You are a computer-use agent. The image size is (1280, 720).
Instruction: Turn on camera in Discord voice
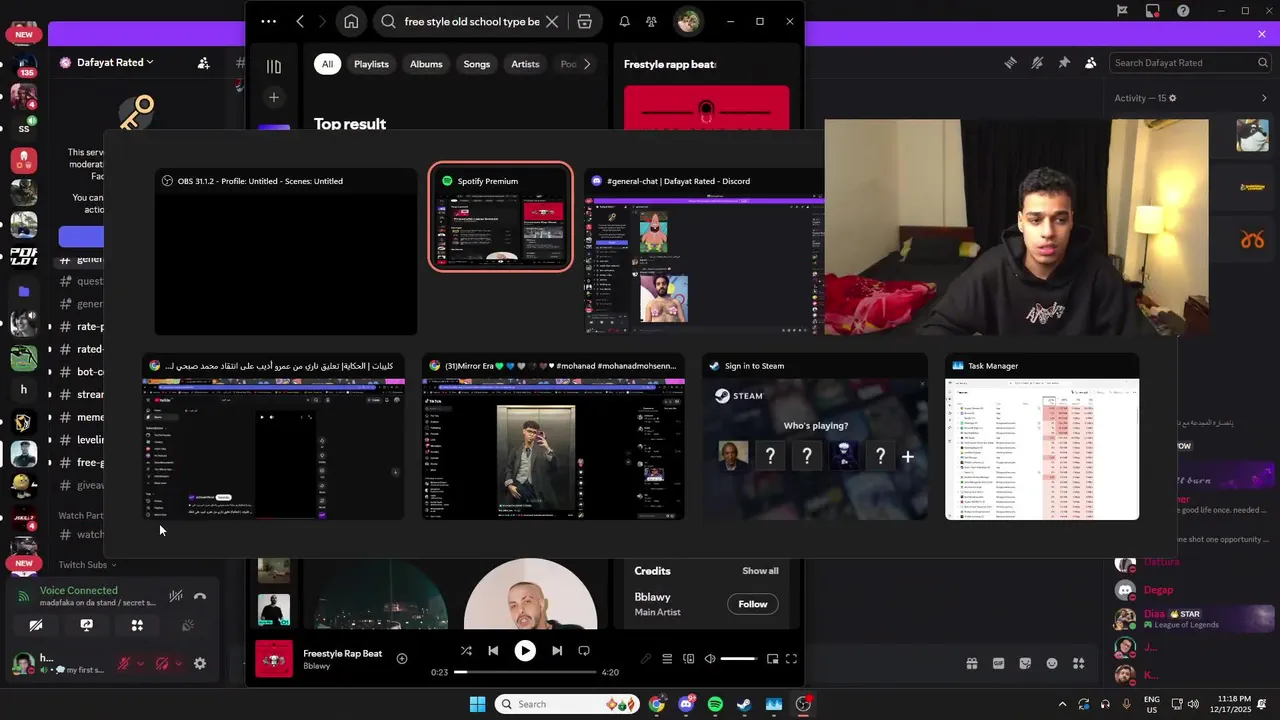pos(36,625)
